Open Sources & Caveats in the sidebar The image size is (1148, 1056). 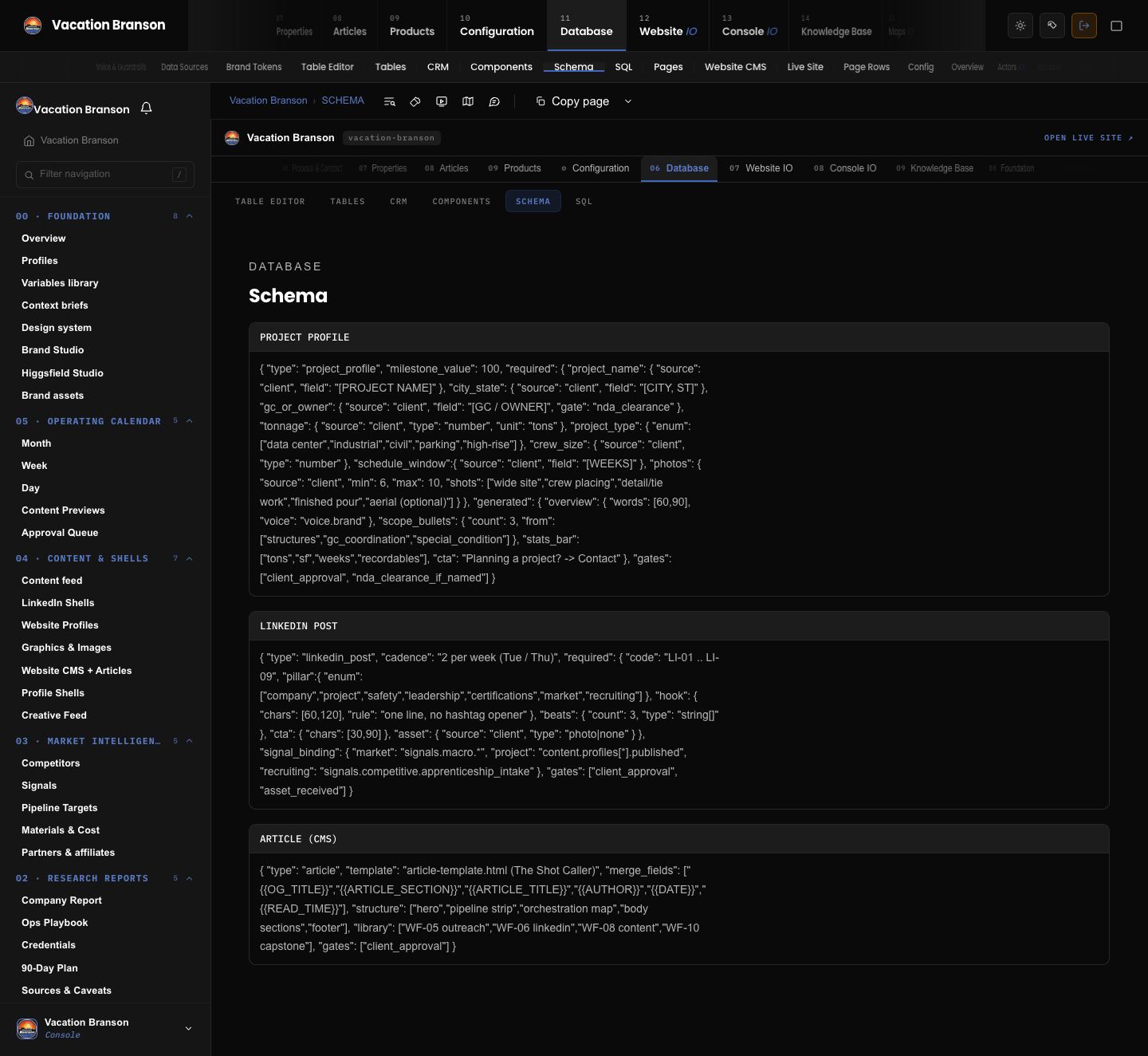pos(66,991)
